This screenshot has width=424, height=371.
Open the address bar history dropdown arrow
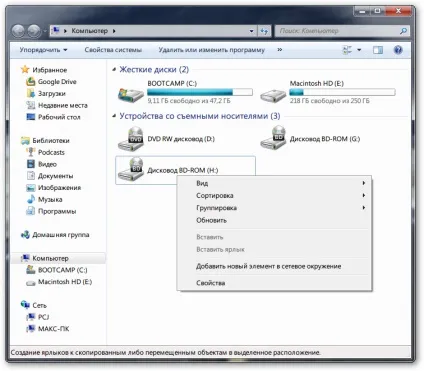251,31
